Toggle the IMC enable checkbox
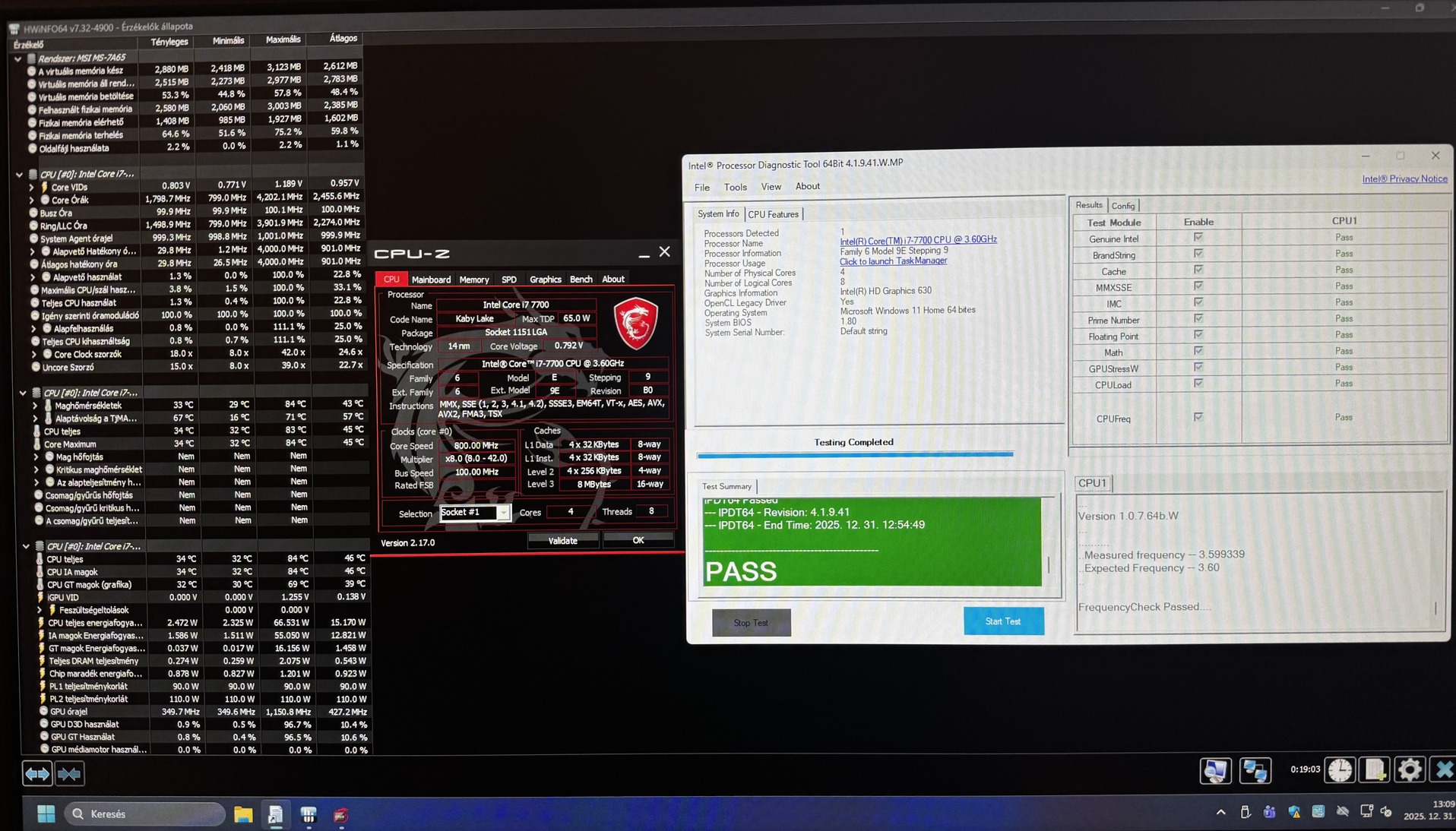The image size is (1456, 831). point(1198,302)
